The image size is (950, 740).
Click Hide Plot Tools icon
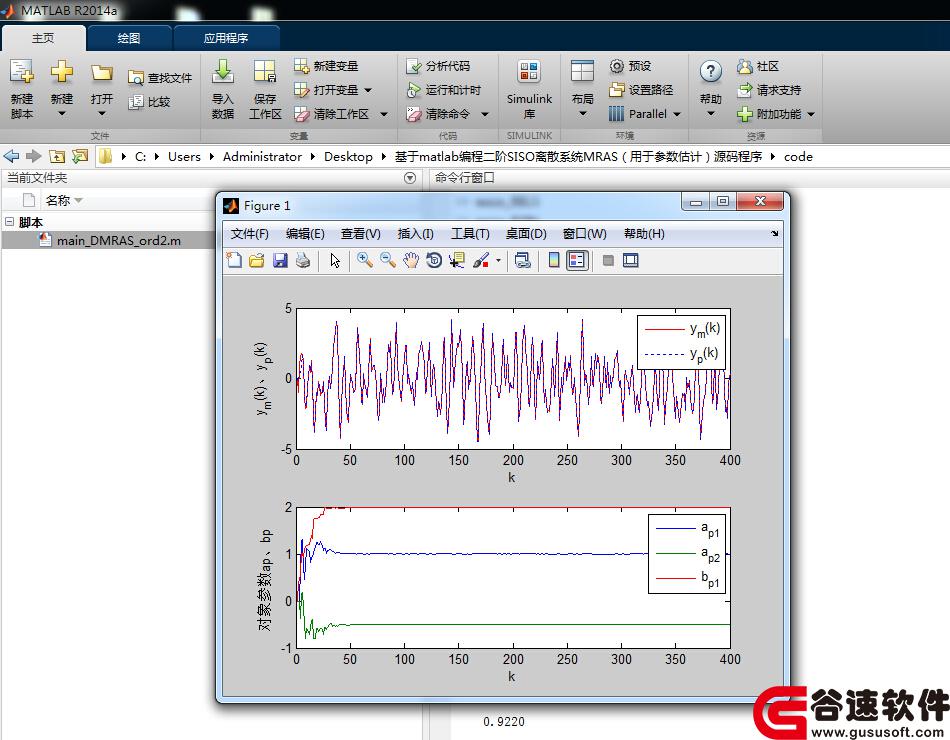(608, 261)
